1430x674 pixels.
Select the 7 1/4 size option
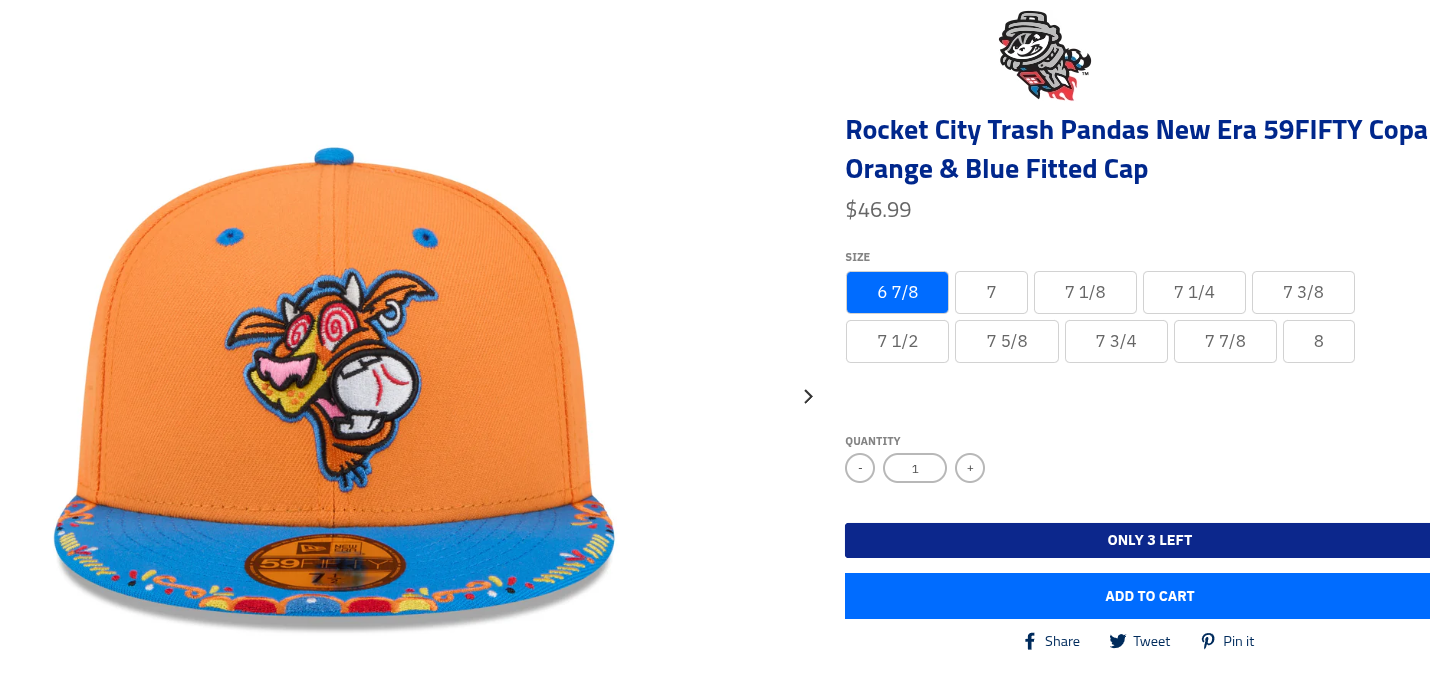pyautogui.click(x=1194, y=293)
